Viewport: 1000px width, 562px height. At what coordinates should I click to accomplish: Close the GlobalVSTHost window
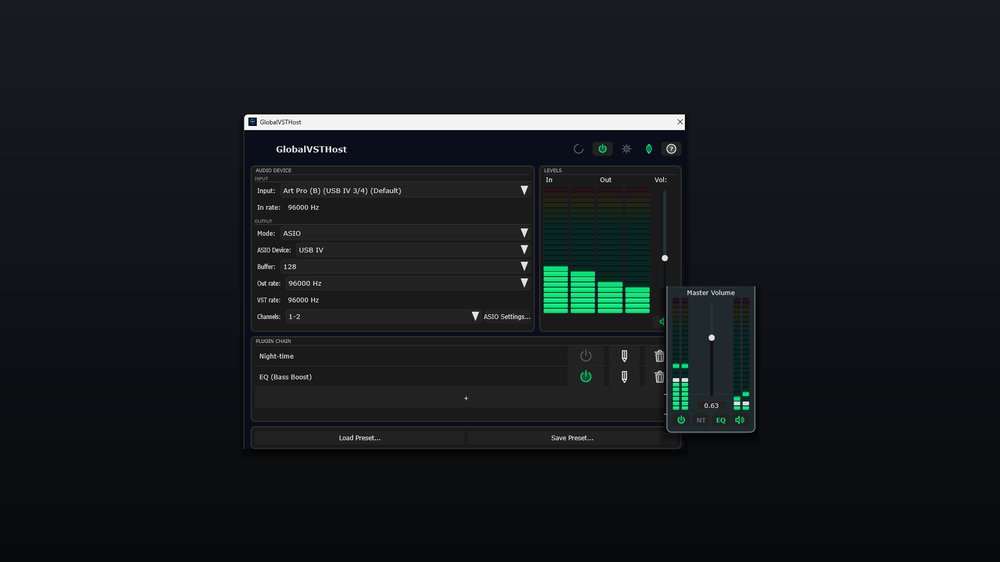coord(680,122)
